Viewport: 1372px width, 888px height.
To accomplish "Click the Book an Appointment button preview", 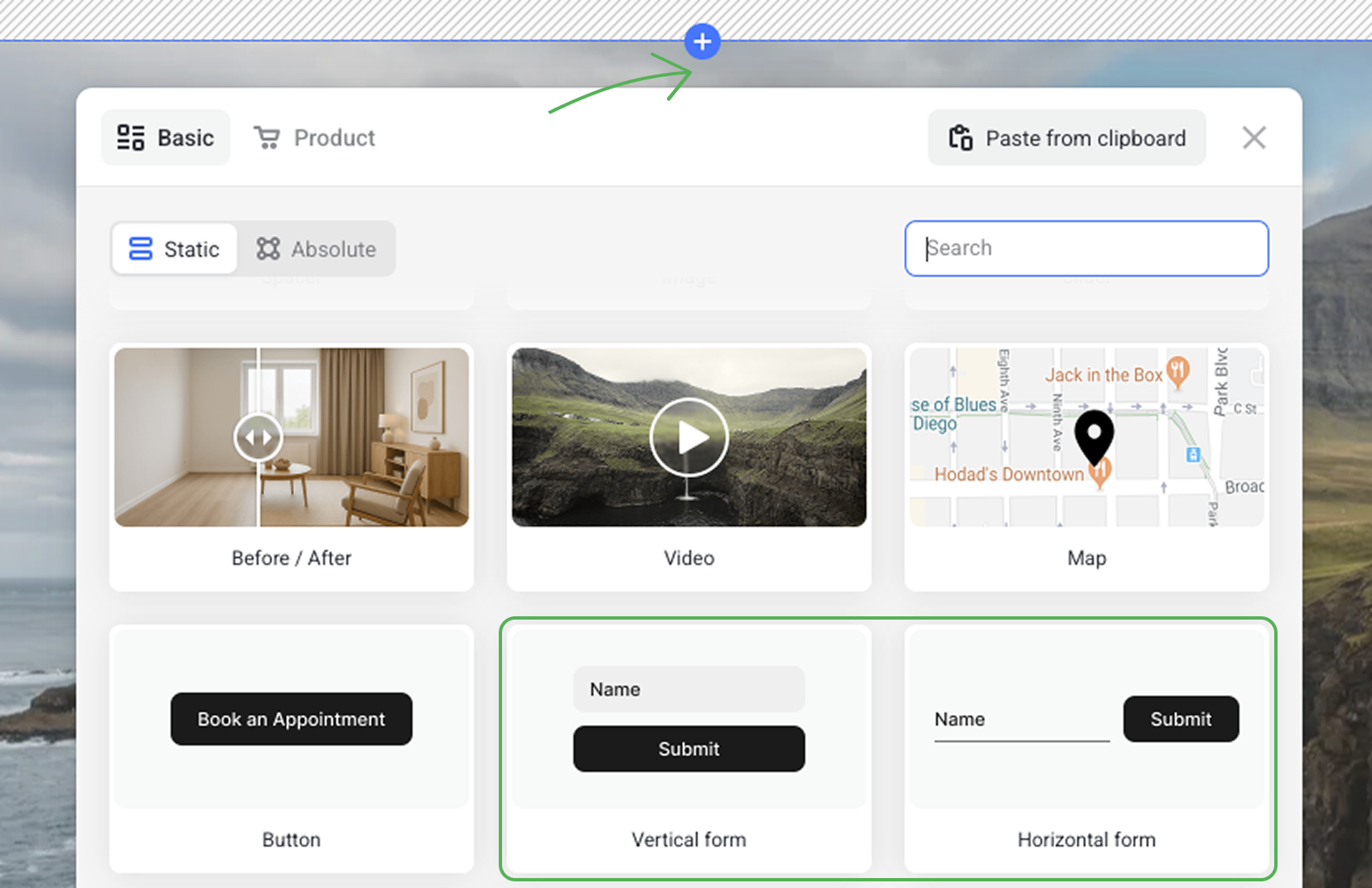I will [x=292, y=719].
